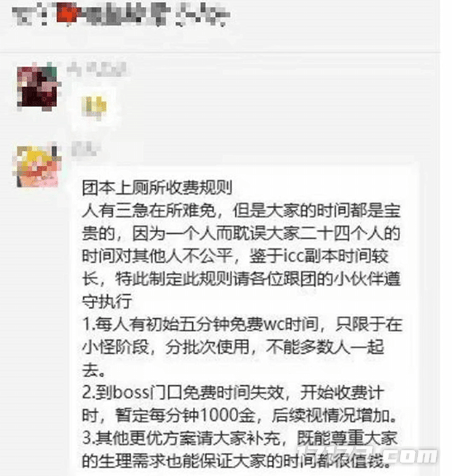Click the line starting with 贵的，因为一个人
This screenshot has width=452, height=476.
(241, 233)
